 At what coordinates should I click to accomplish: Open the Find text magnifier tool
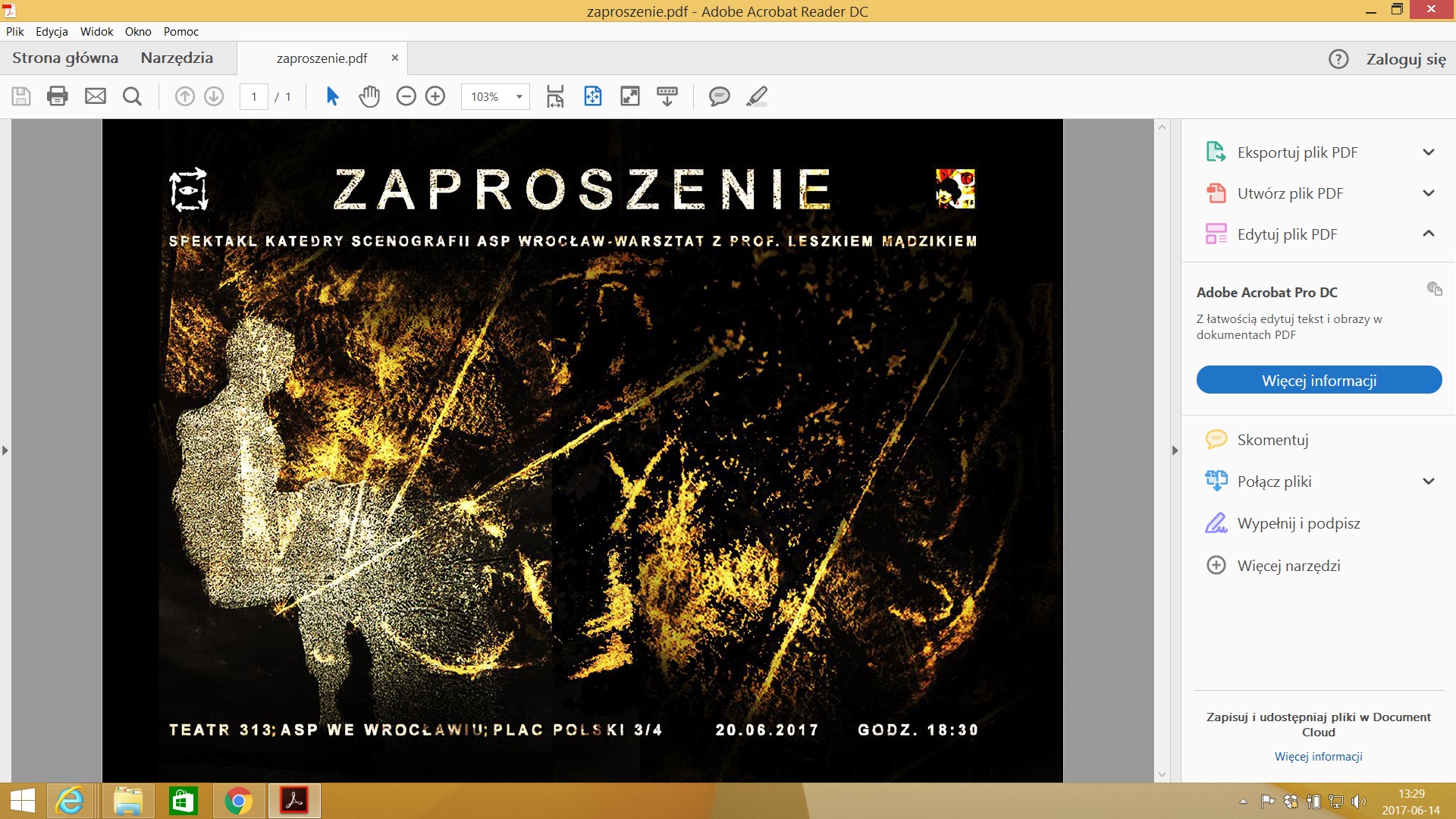tap(132, 96)
